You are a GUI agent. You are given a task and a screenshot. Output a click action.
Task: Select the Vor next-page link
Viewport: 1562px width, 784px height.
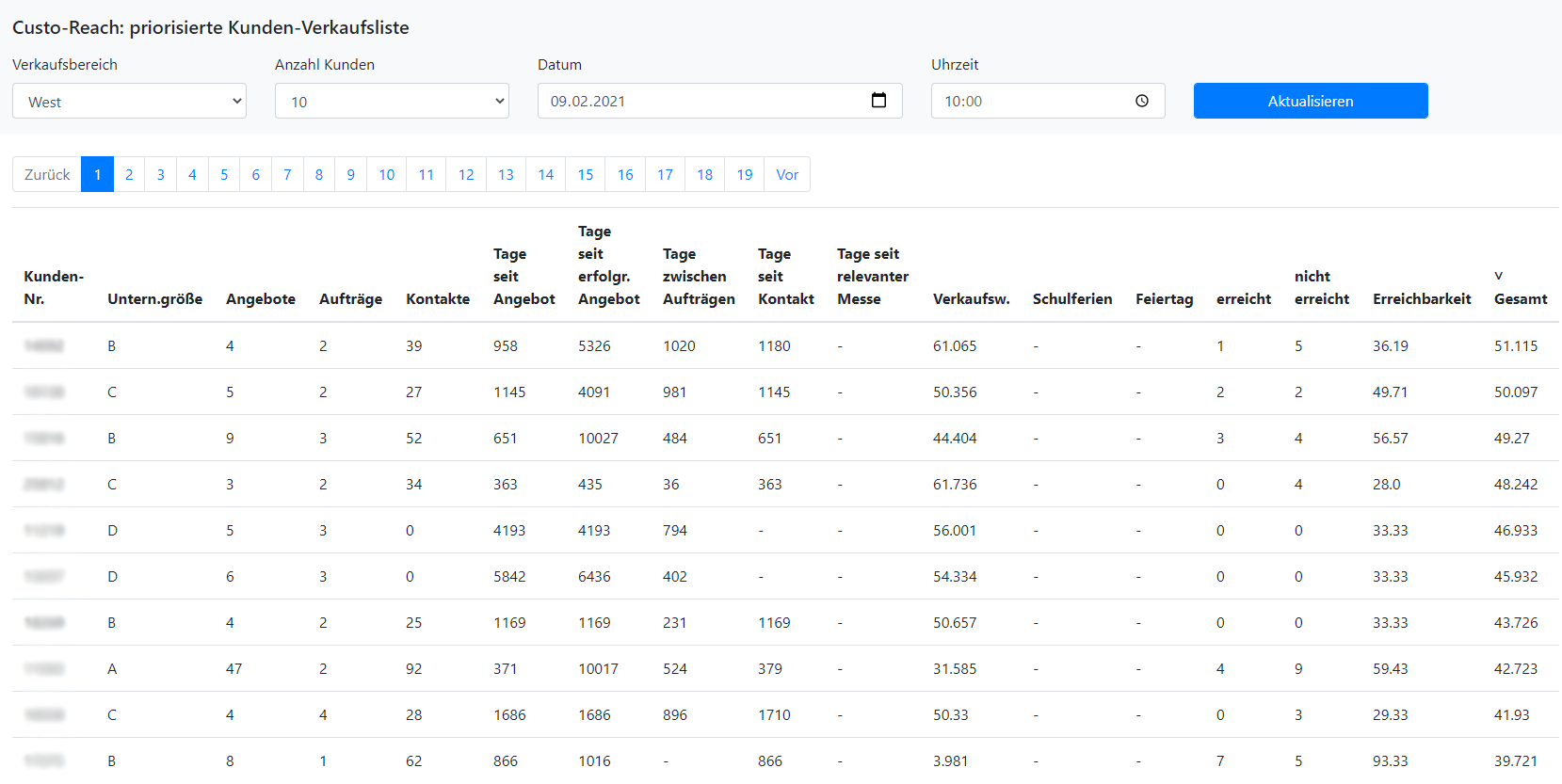tap(787, 174)
